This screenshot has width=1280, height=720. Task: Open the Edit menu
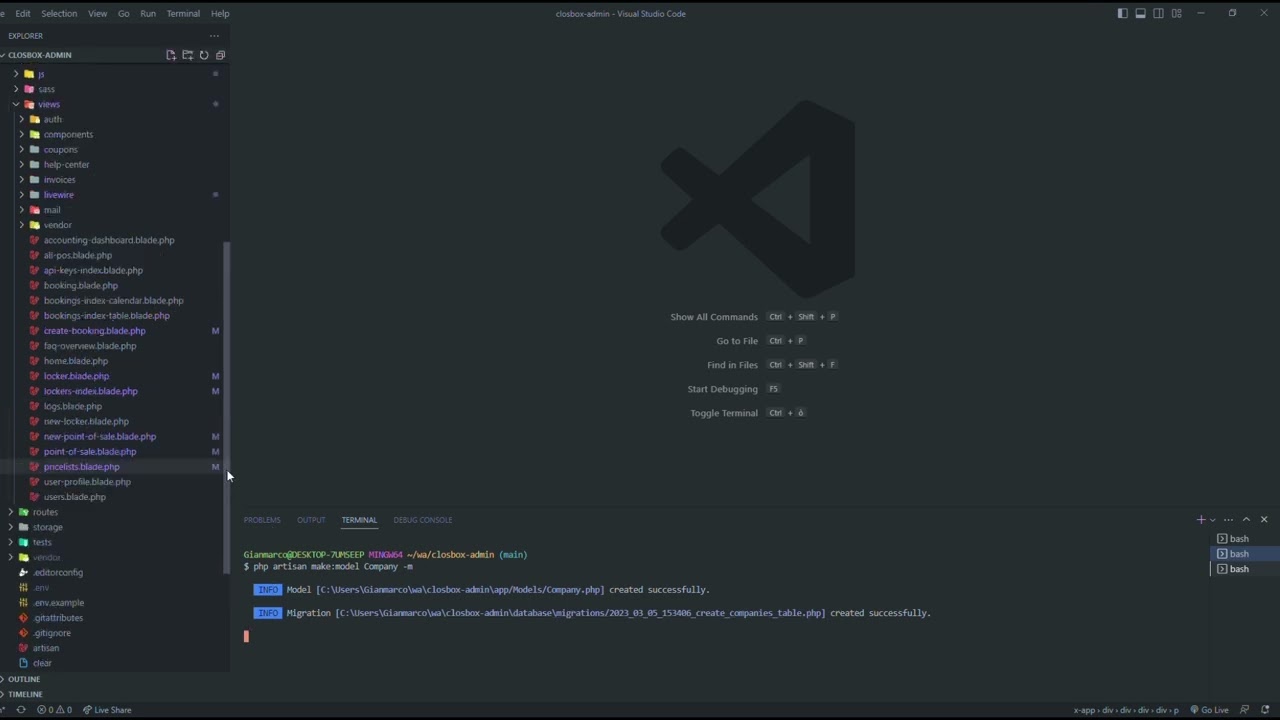click(x=22, y=13)
